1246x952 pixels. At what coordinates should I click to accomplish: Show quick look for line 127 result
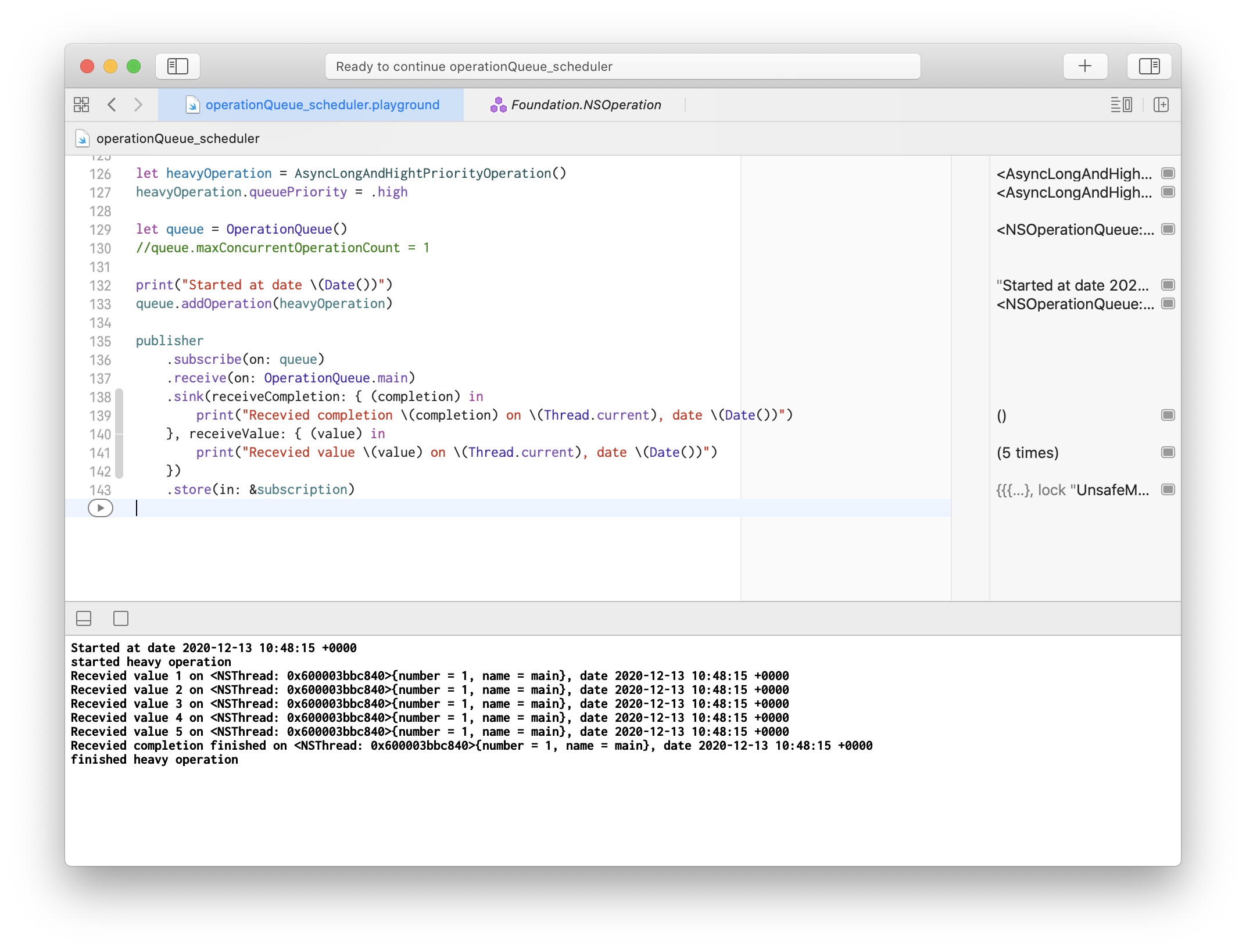pyautogui.click(x=1168, y=192)
